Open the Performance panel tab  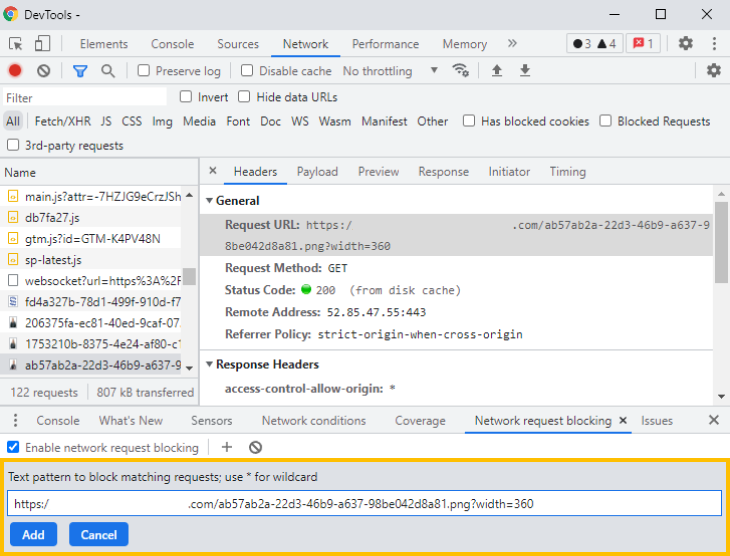(385, 44)
